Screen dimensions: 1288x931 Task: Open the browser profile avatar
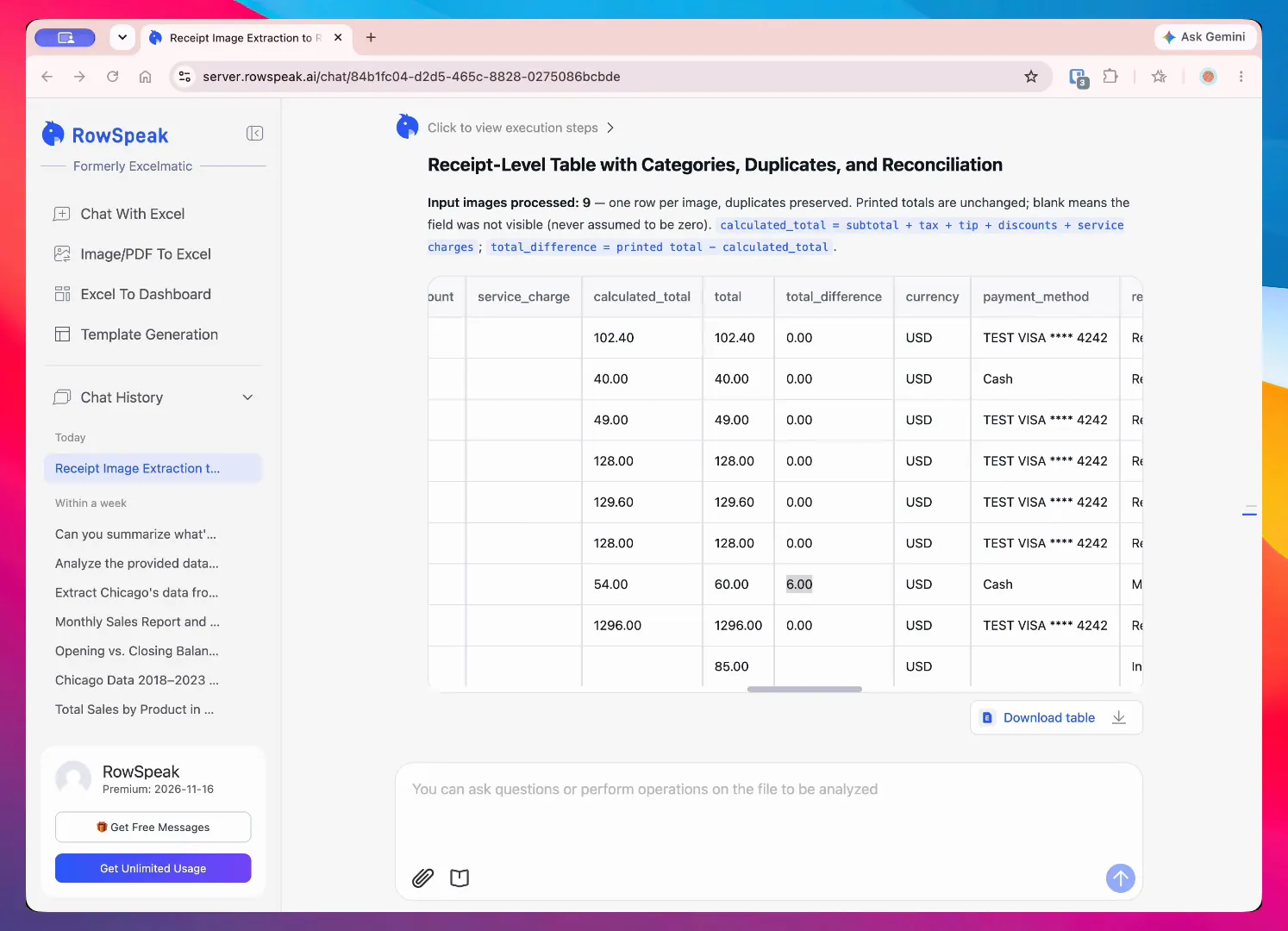tap(1209, 77)
